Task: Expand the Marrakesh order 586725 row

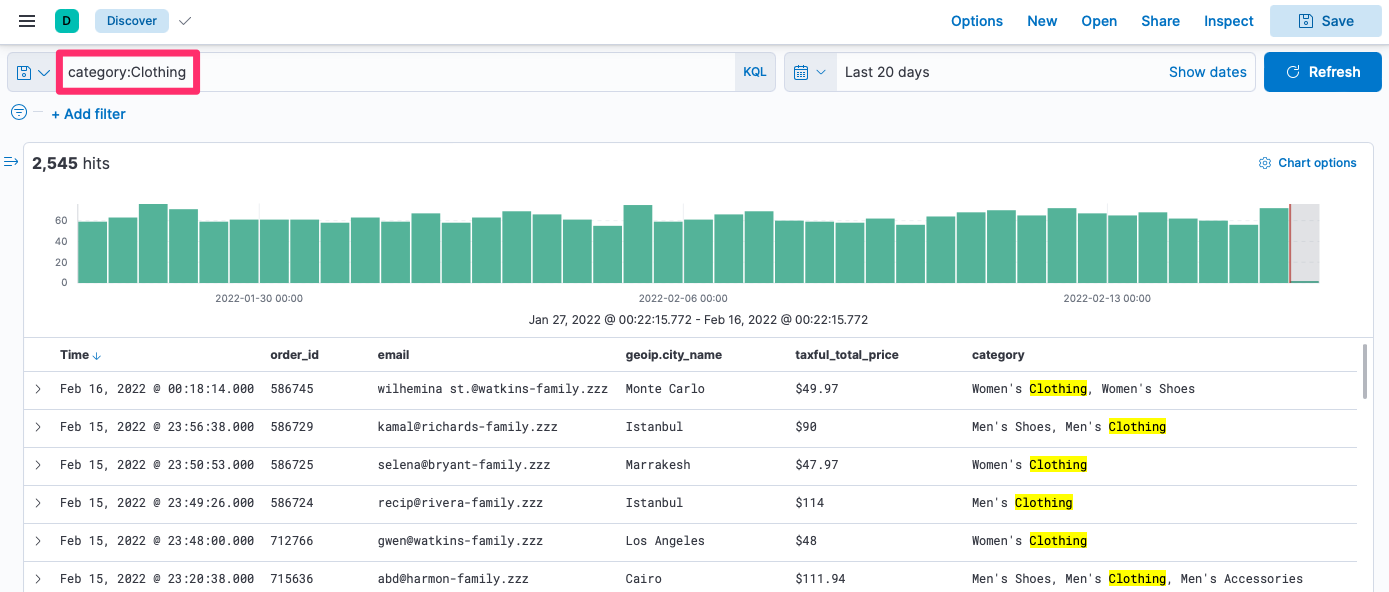Action: (x=38, y=465)
